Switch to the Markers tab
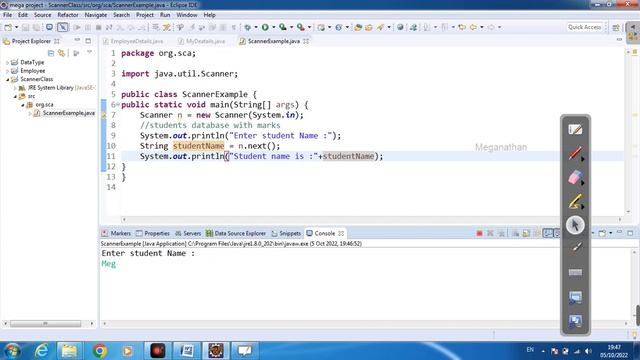This screenshot has width=640, height=360. (116, 233)
